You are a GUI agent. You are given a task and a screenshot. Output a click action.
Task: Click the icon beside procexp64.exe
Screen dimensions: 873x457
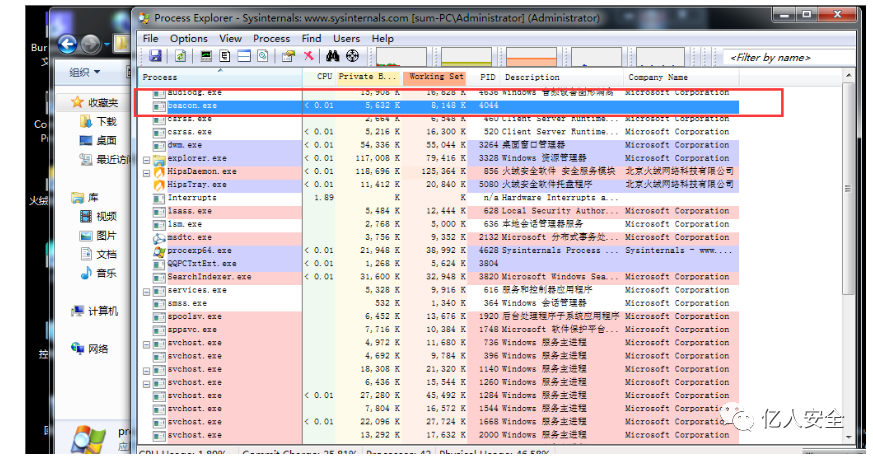(159, 251)
